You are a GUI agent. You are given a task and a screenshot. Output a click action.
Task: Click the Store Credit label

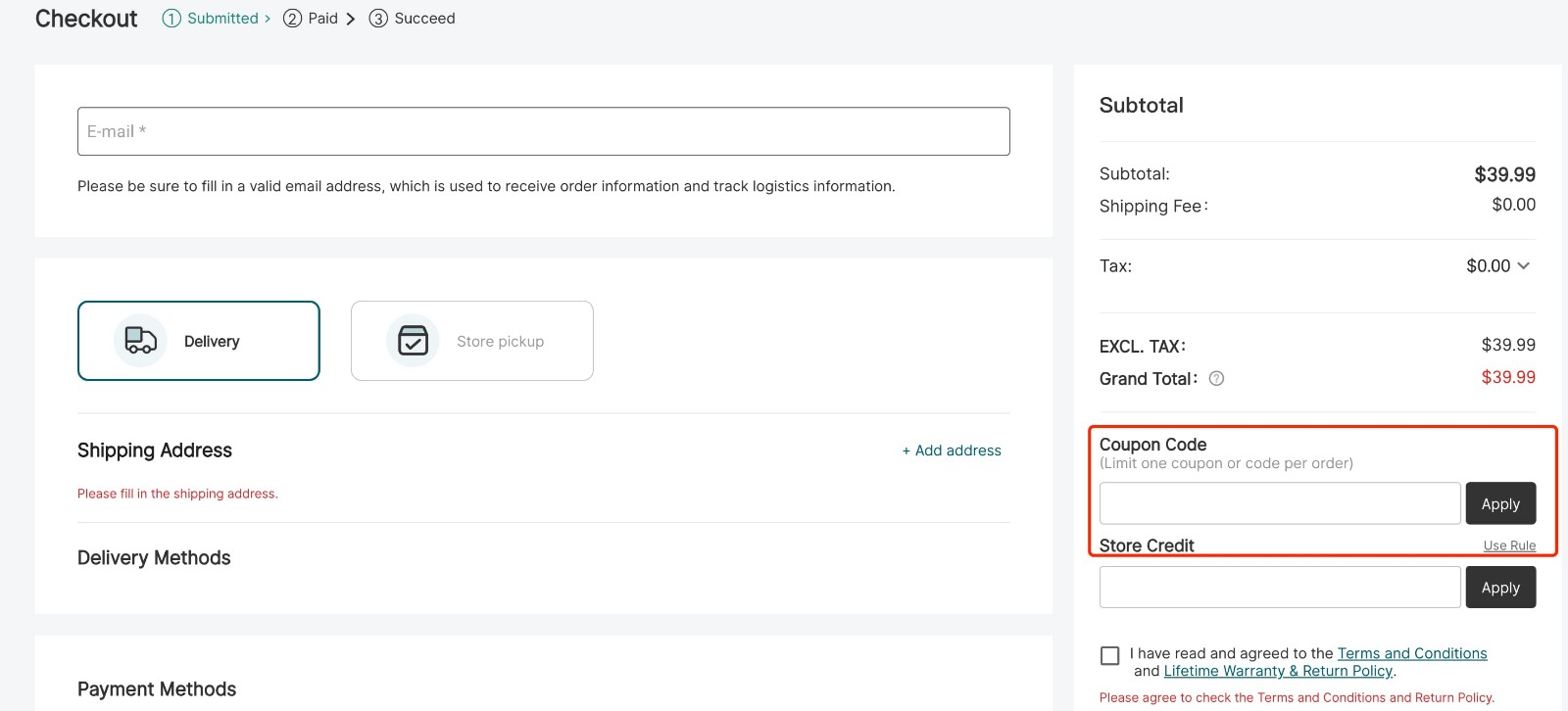[1147, 545]
